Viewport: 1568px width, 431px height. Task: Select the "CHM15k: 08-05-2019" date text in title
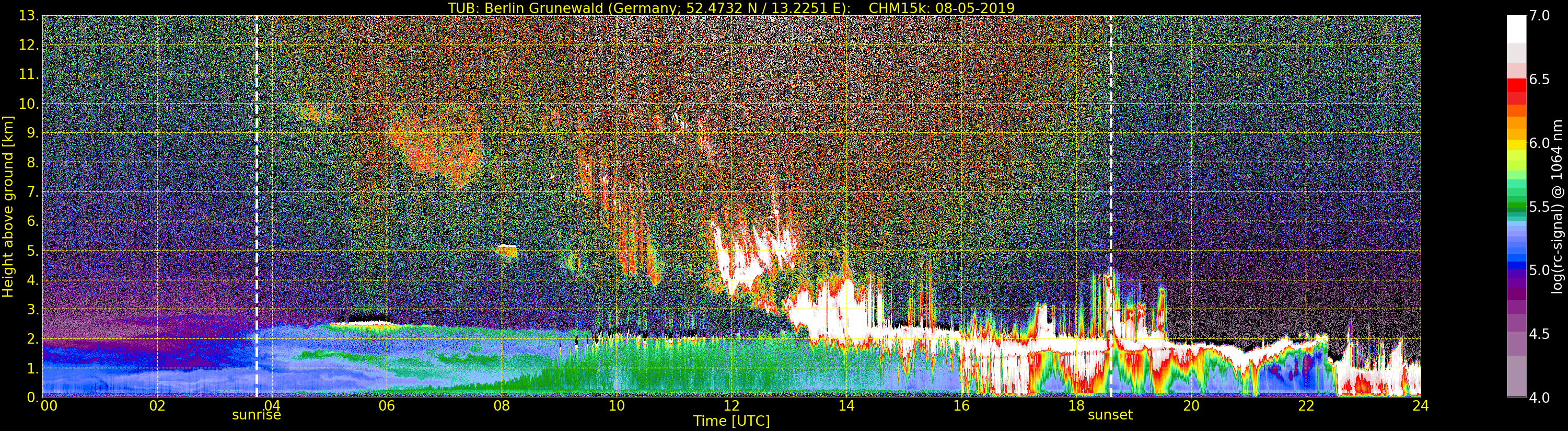[942, 8]
